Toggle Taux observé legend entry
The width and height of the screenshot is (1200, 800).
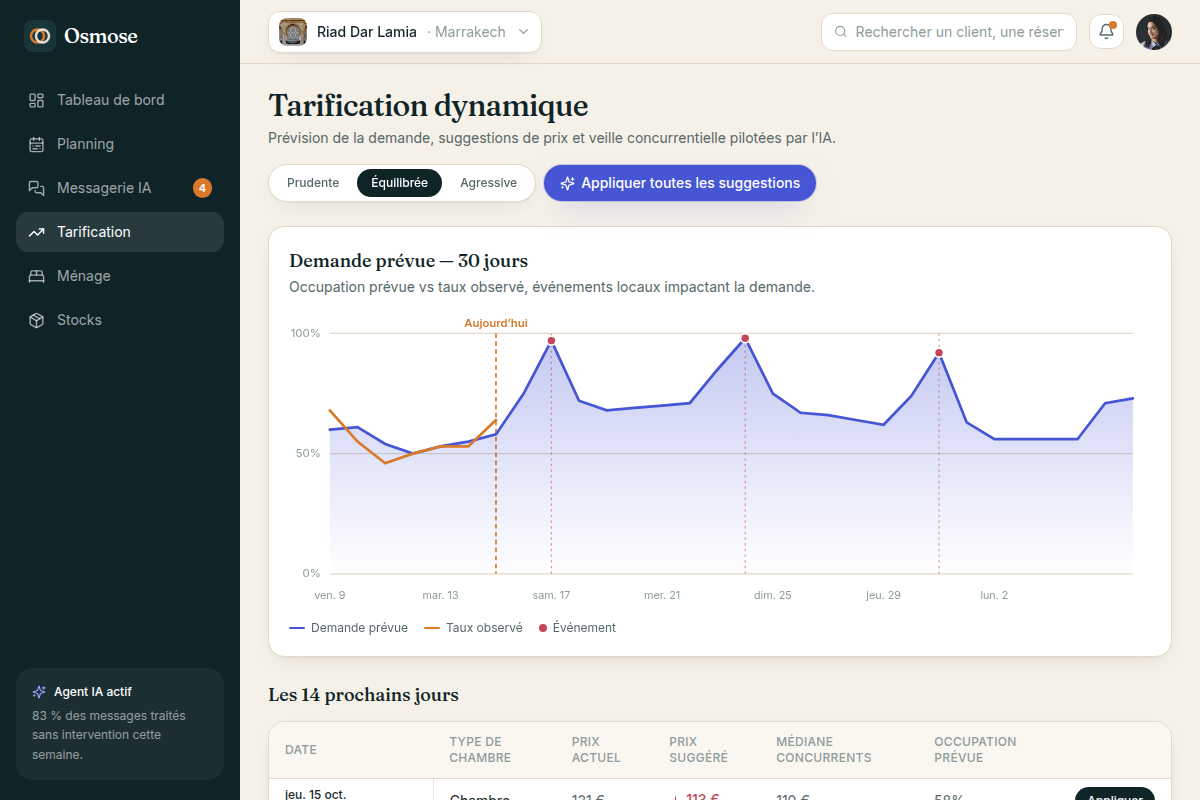474,628
